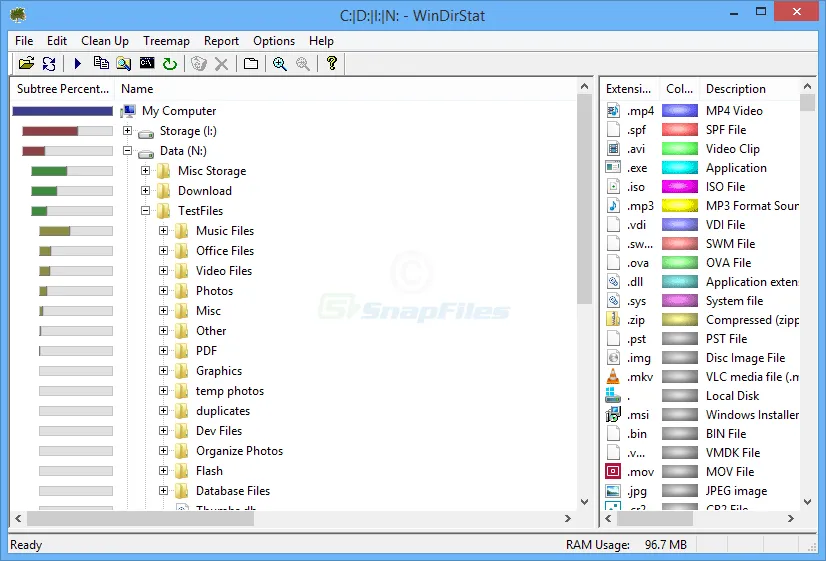Viewport: 826px width, 561px height.
Task: Click the Zoom In magnifier icon
Action: click(280, 64)
